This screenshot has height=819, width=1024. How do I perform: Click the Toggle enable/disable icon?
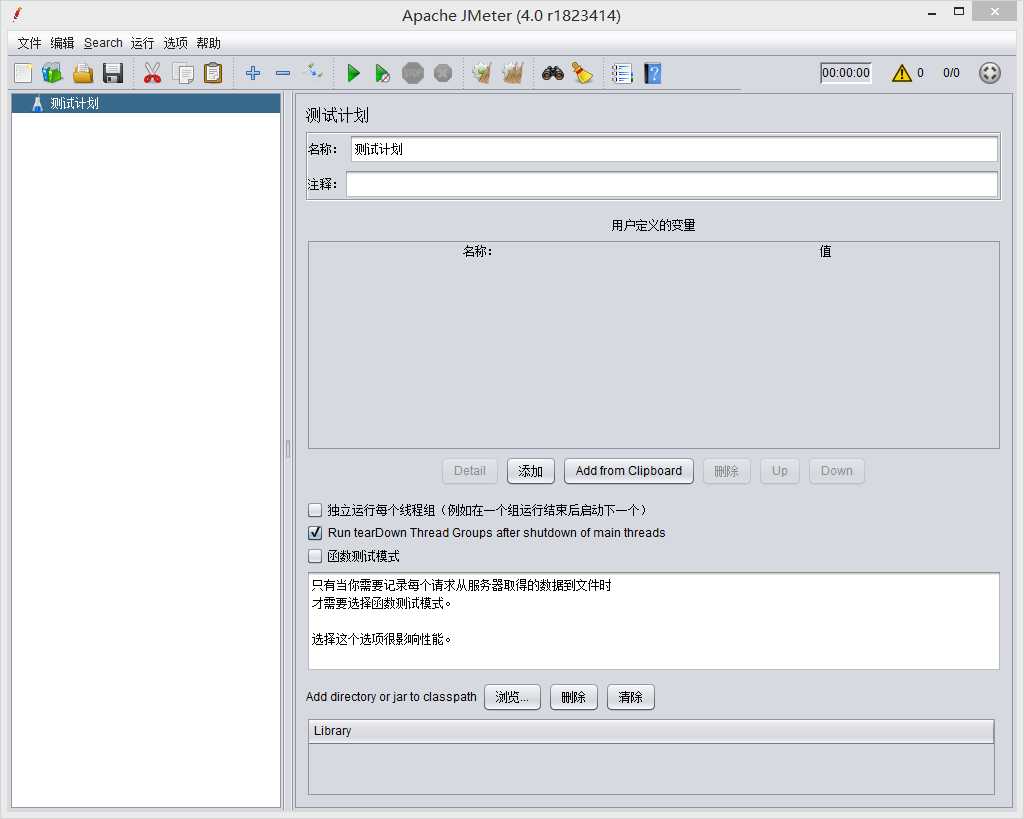tap(313, 72)
